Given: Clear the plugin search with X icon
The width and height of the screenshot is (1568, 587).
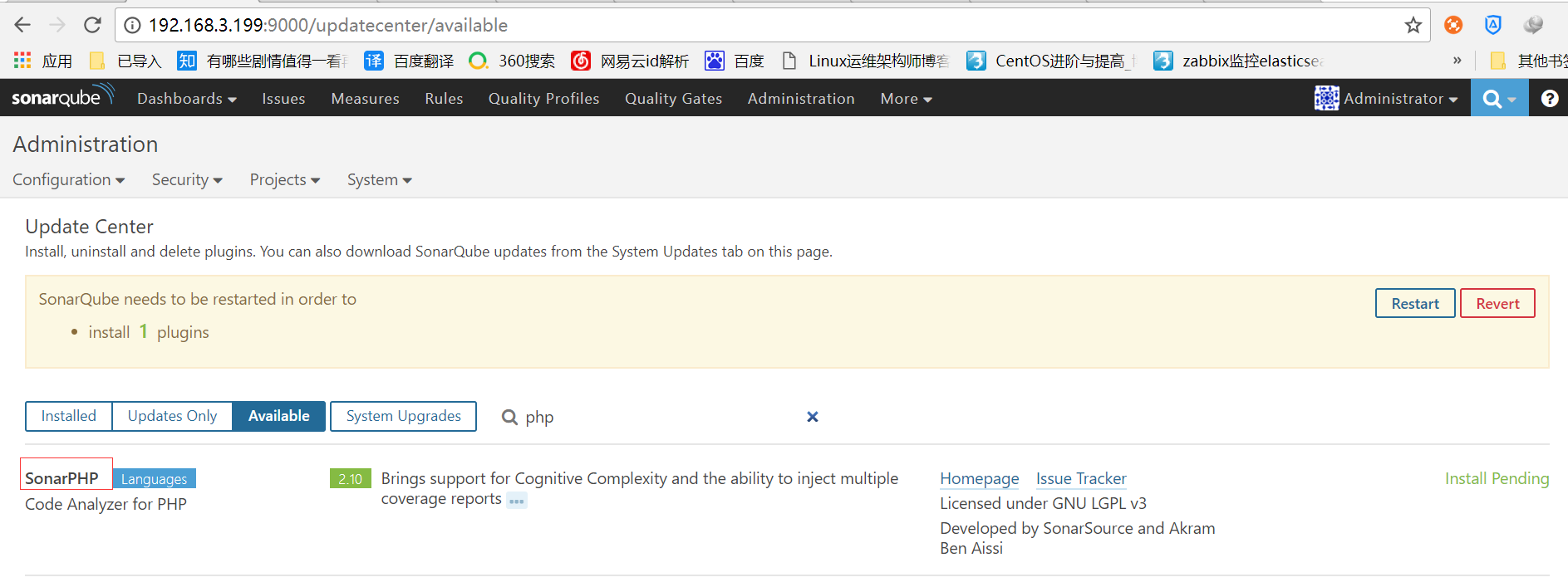Looking at the screenshot, I should click(x=812, y=417).
